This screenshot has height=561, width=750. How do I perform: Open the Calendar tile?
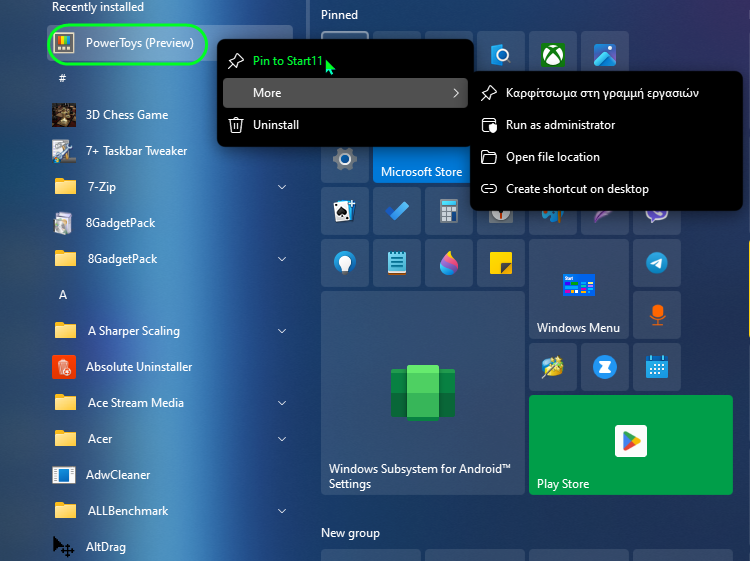656,367
